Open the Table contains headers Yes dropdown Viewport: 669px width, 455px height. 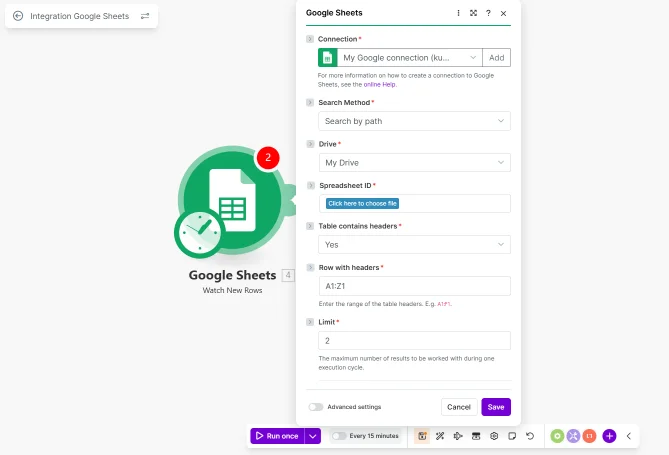tap(414, 245)
